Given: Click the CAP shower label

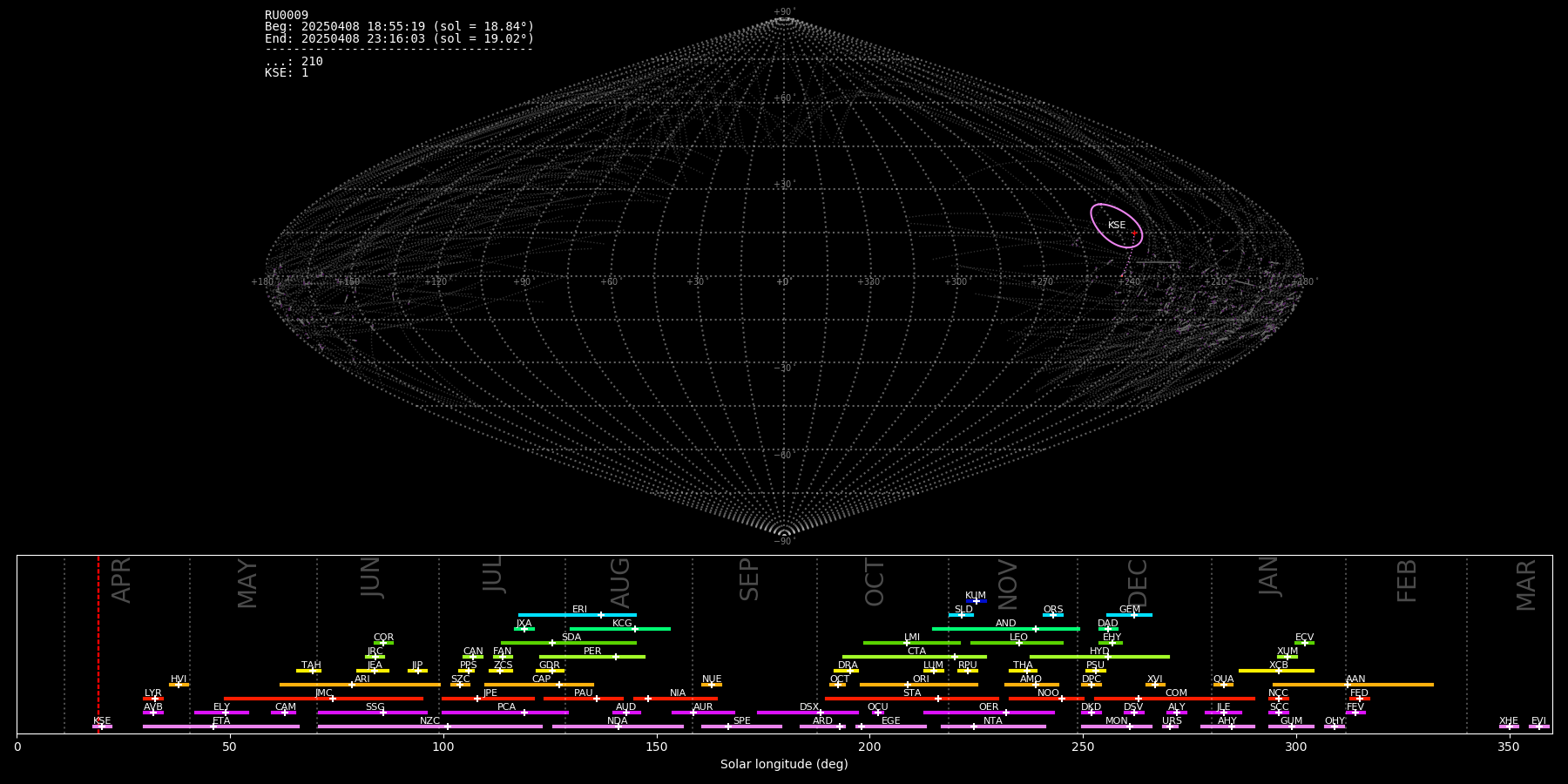Looking at the screenshot, I should 541,679.
